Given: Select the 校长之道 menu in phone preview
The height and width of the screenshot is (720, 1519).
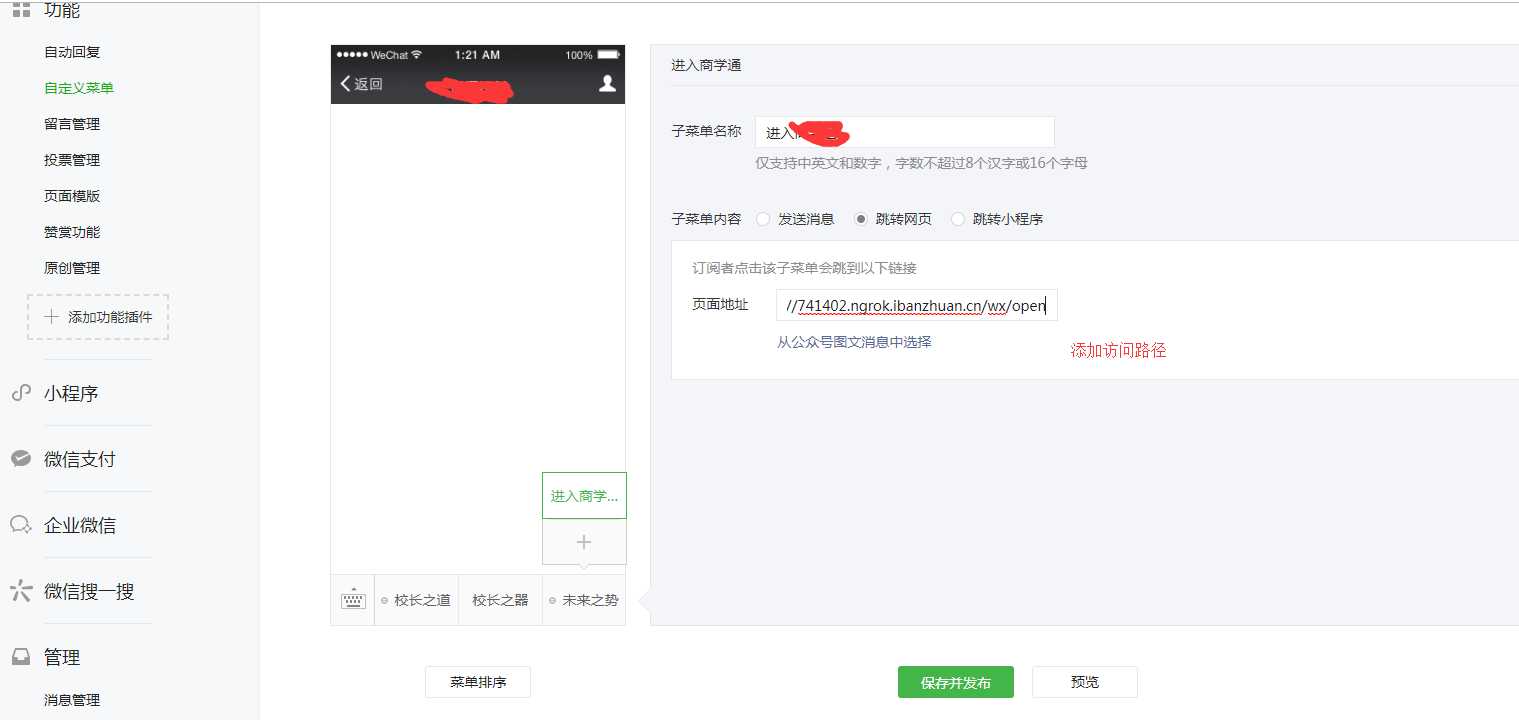Looking at the screenshot, I should (416, 600).
